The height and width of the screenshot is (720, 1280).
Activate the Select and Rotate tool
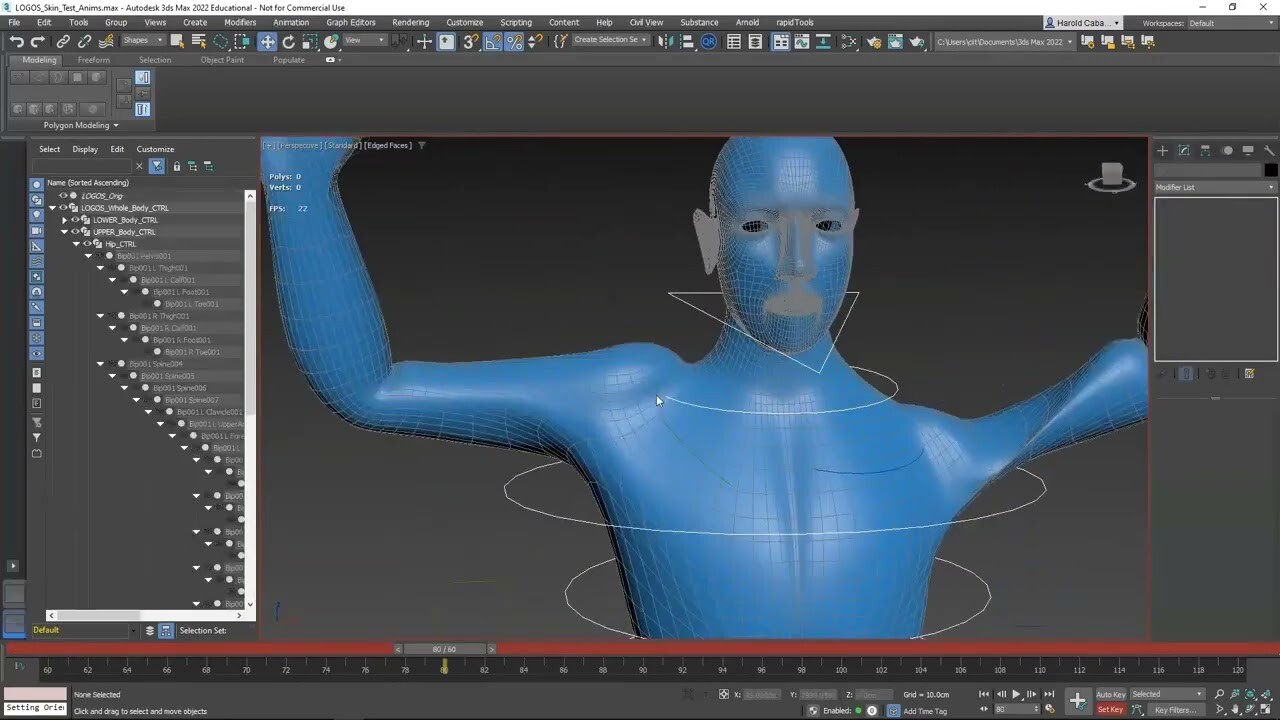point(289,41)
